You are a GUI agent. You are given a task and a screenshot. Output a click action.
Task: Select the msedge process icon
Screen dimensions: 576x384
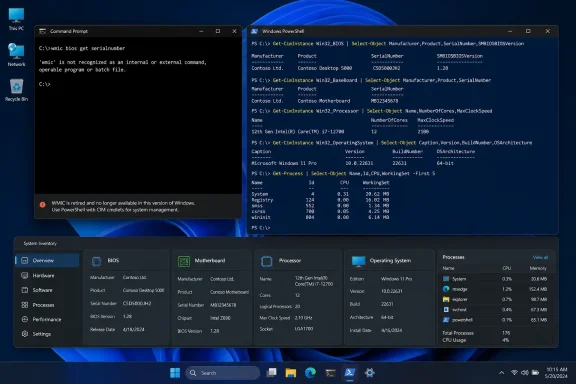pyautogui.click(x=446, y=289)
